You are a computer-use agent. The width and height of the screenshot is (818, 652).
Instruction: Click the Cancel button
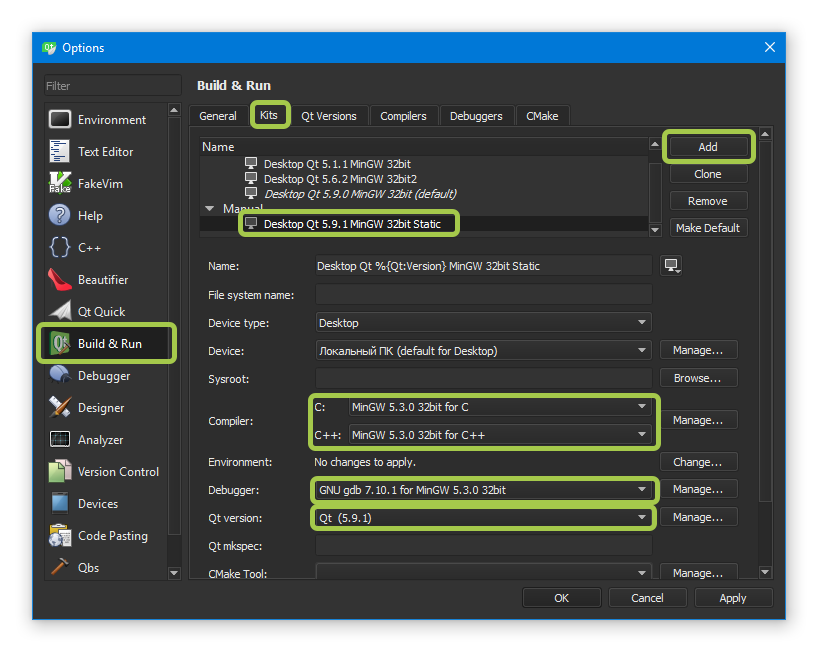(647, 598)
